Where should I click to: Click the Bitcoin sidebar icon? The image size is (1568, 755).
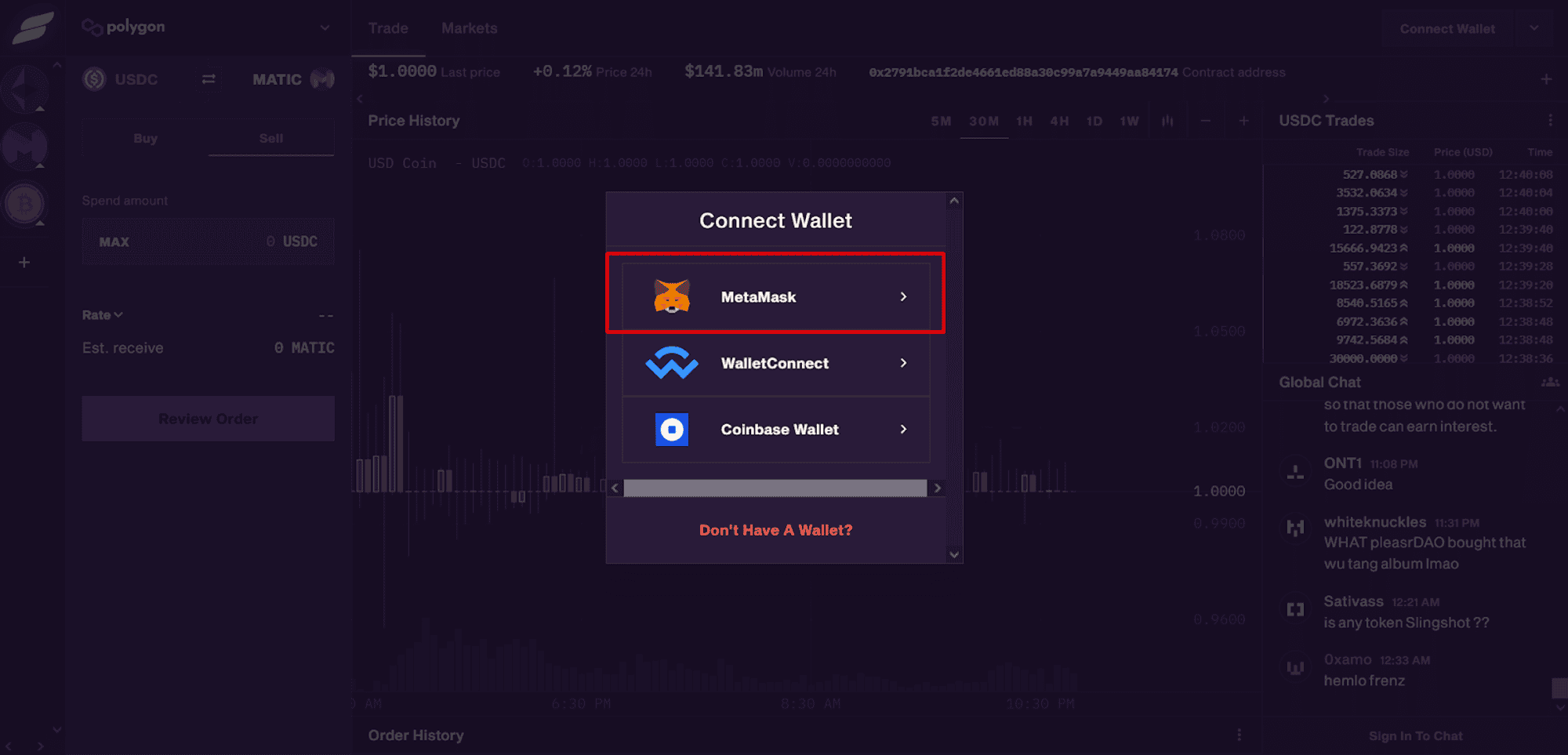tap(24, 204)
